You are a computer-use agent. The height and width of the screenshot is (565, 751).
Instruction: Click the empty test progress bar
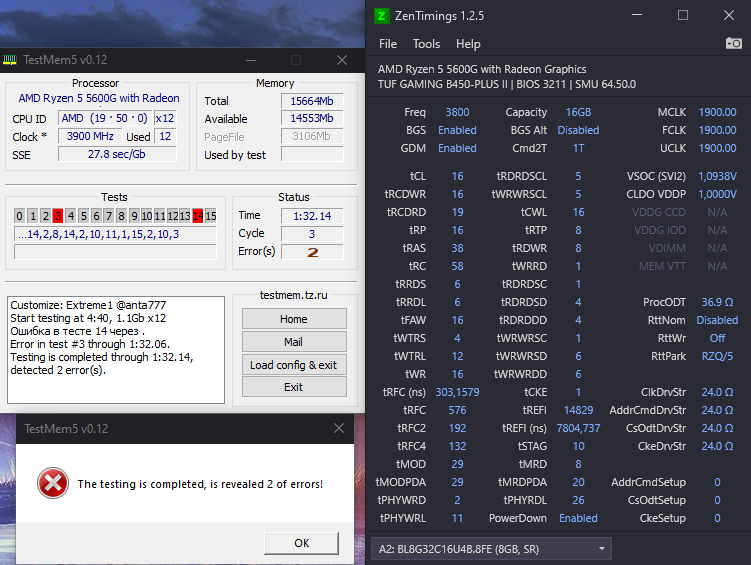115,251
